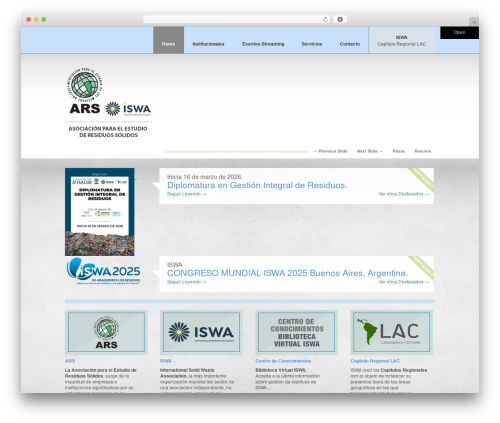Open the ARS link below banner
500x423 pixels.
70,361
